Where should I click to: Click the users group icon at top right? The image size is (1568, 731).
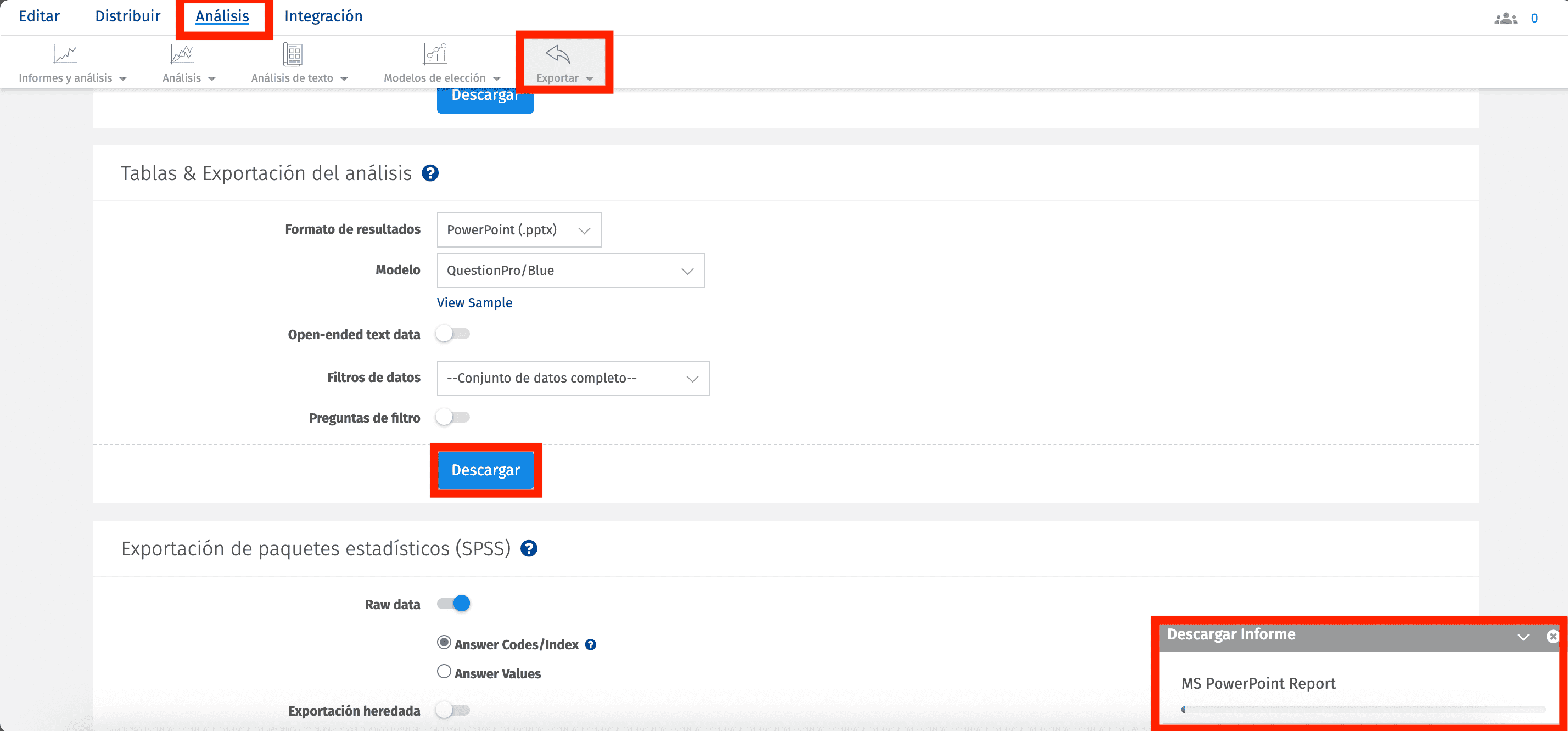(1505, 18)
